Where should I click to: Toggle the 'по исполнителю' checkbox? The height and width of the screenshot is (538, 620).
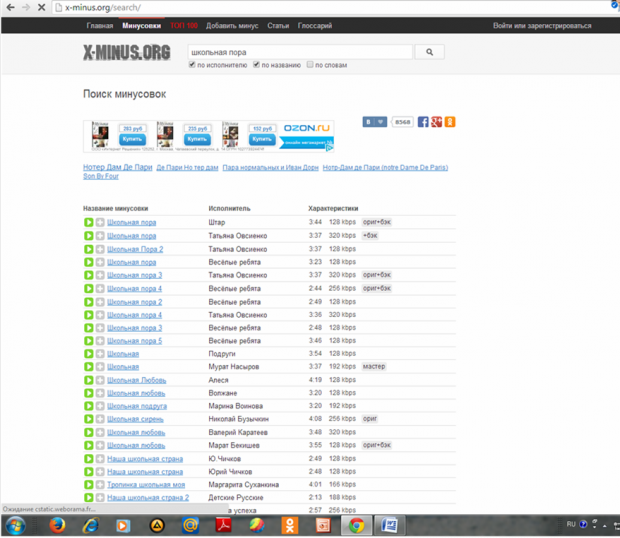pyautogui.click(x=192, y=64)
